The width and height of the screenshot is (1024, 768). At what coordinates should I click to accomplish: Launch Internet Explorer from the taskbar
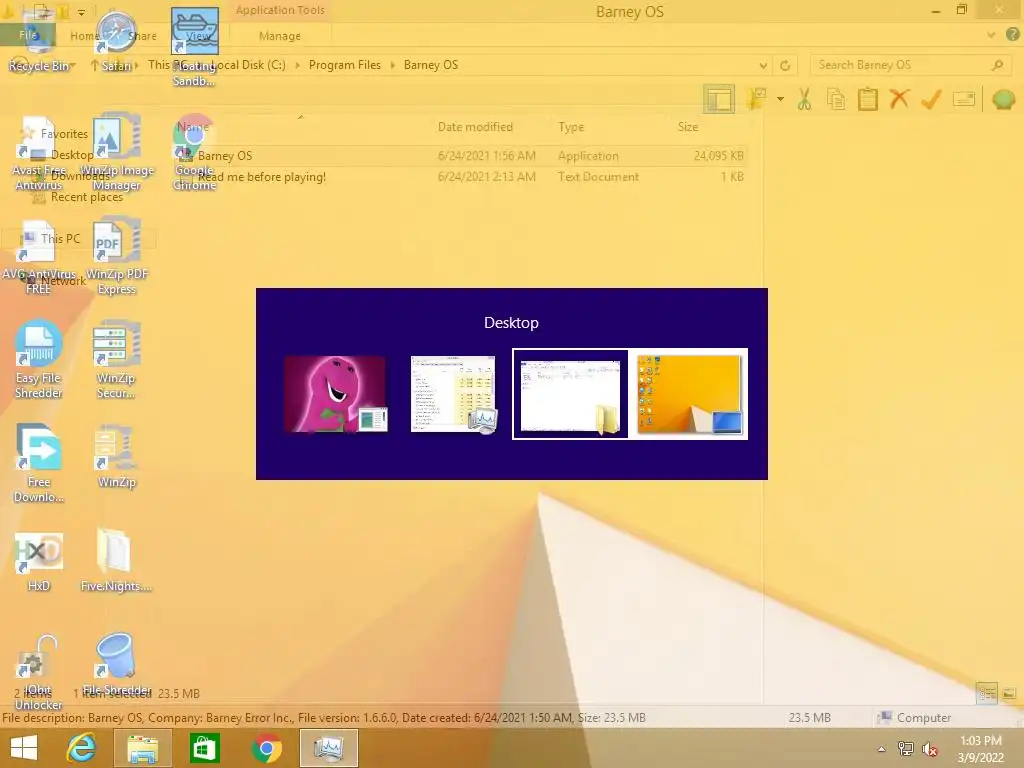click(81, 748)
